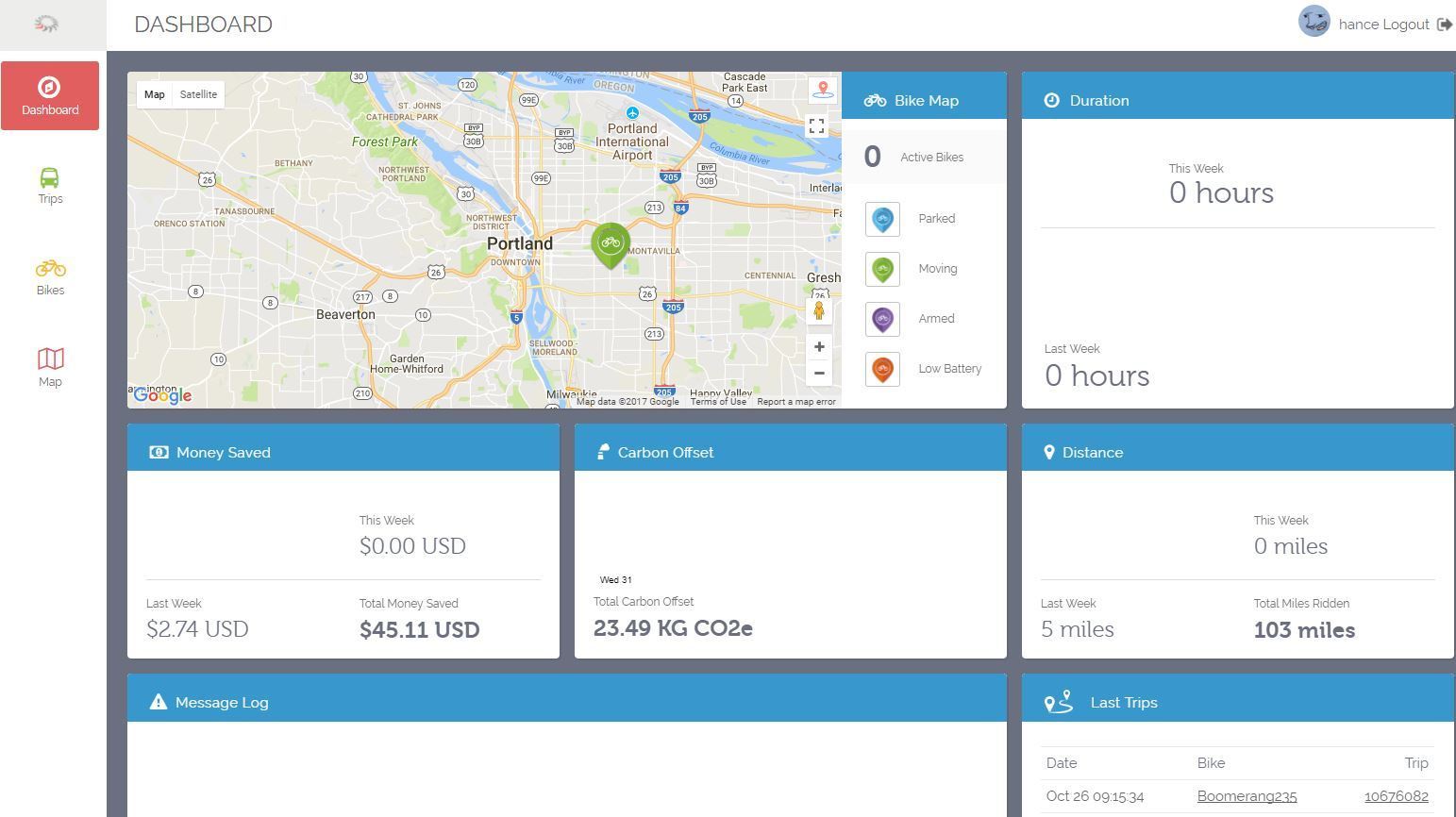Select the Armed bike status icon
1456x817 pixels.
pyautogui.click(x=882, y=319)
